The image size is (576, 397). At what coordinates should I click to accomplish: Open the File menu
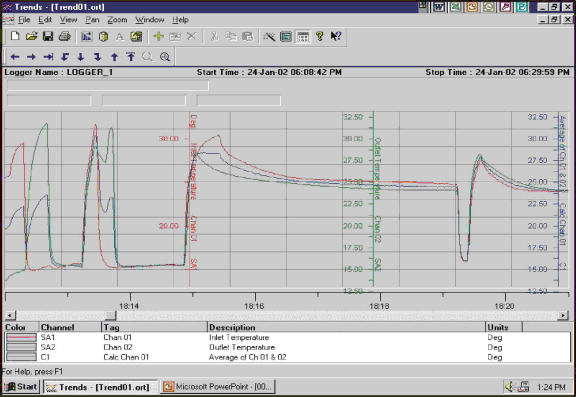(24, 19)
